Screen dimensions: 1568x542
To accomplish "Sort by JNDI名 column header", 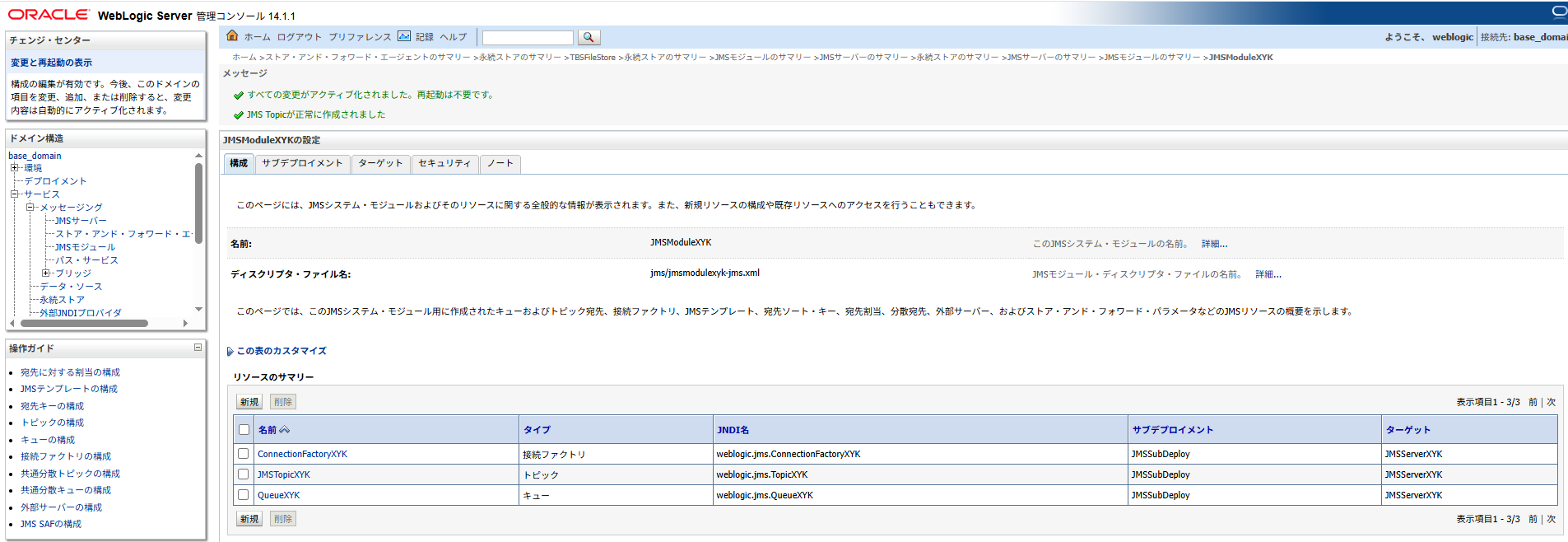I will pyautogui.click(x=733, y=430).
